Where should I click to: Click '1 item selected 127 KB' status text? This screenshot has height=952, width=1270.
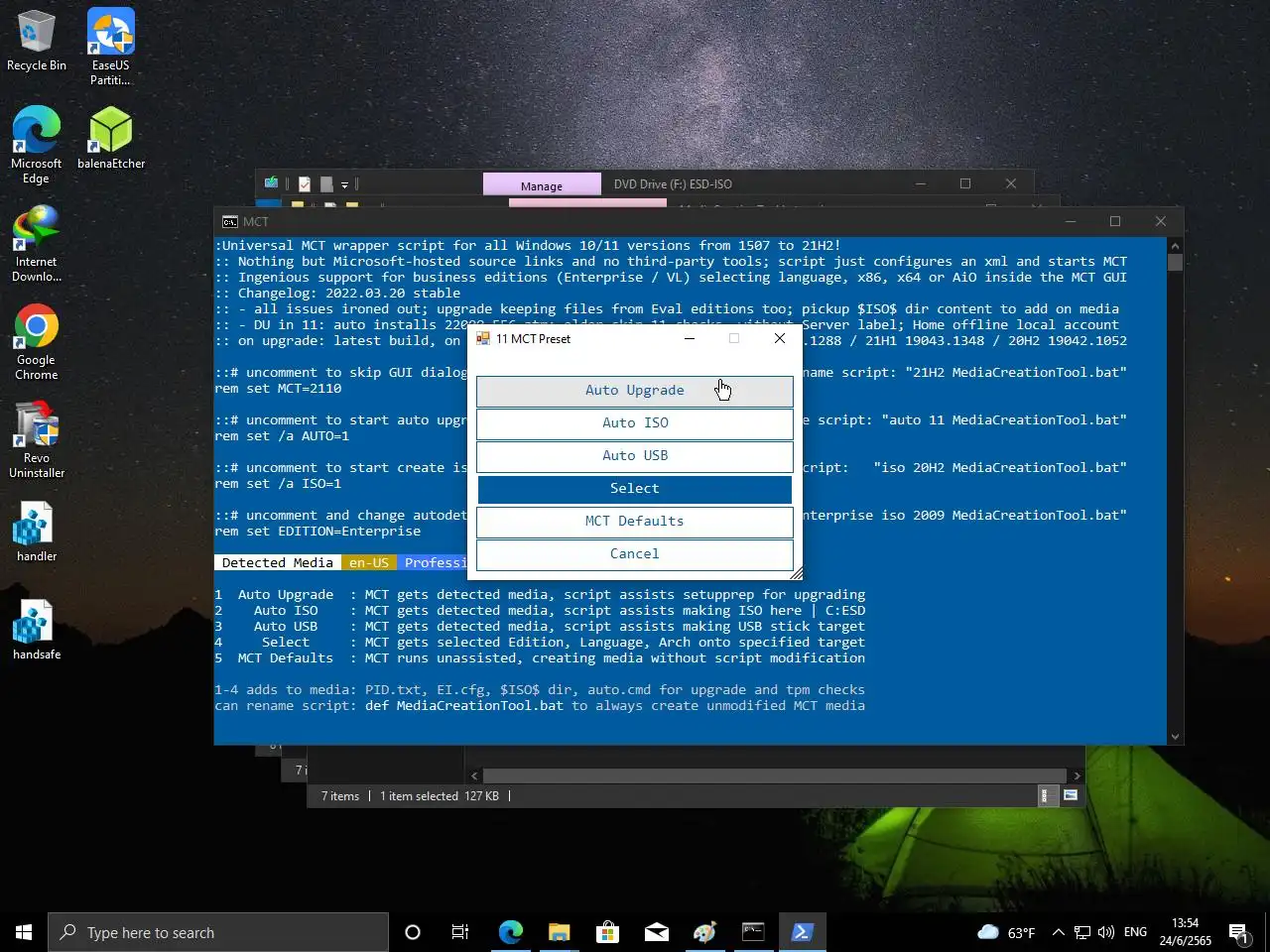coord(440,796)
